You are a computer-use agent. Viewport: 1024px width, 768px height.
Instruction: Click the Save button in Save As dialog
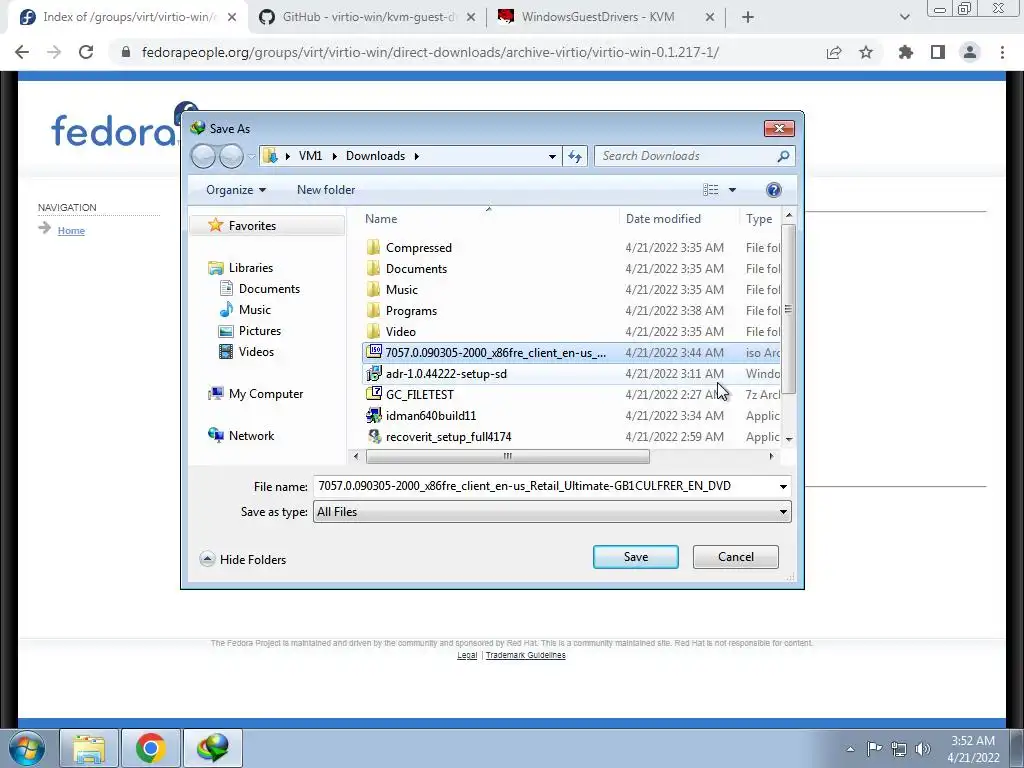[635, 557]
